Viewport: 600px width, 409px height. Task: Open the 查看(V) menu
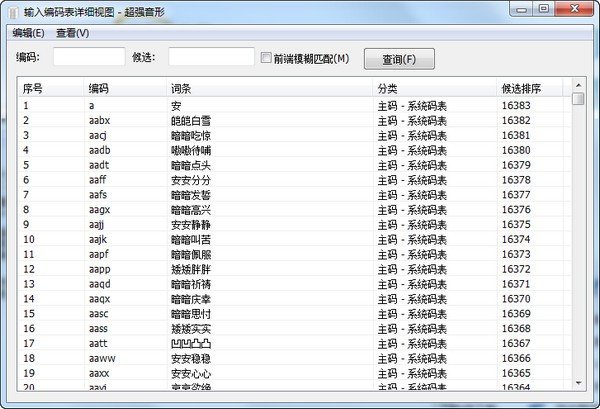pos(72,33)
